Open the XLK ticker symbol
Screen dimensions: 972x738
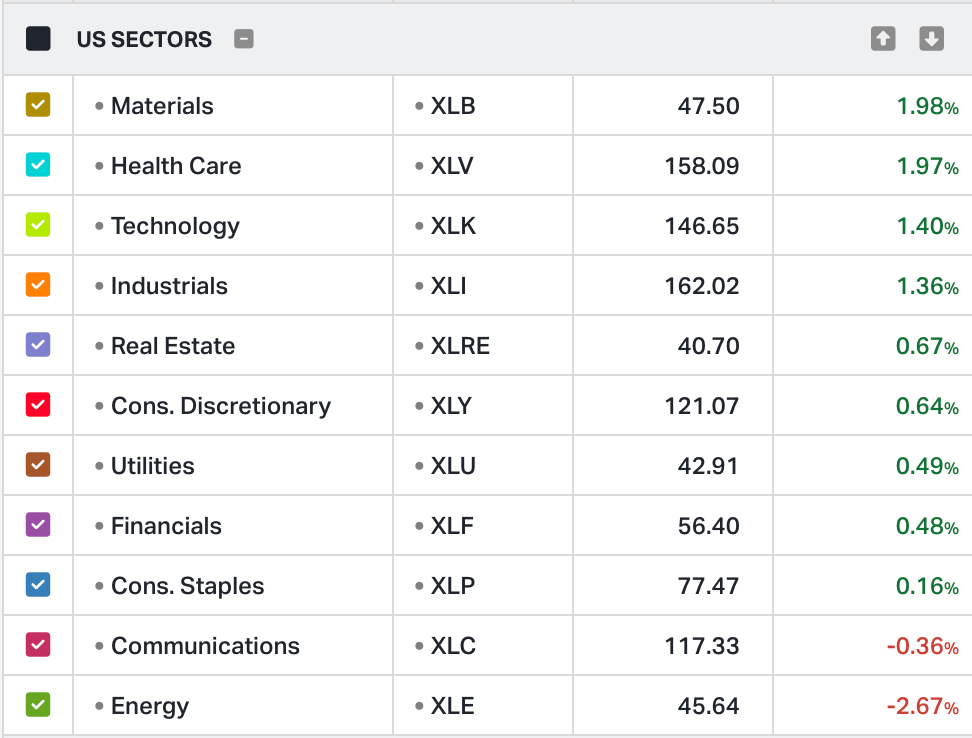pos(453,226)
